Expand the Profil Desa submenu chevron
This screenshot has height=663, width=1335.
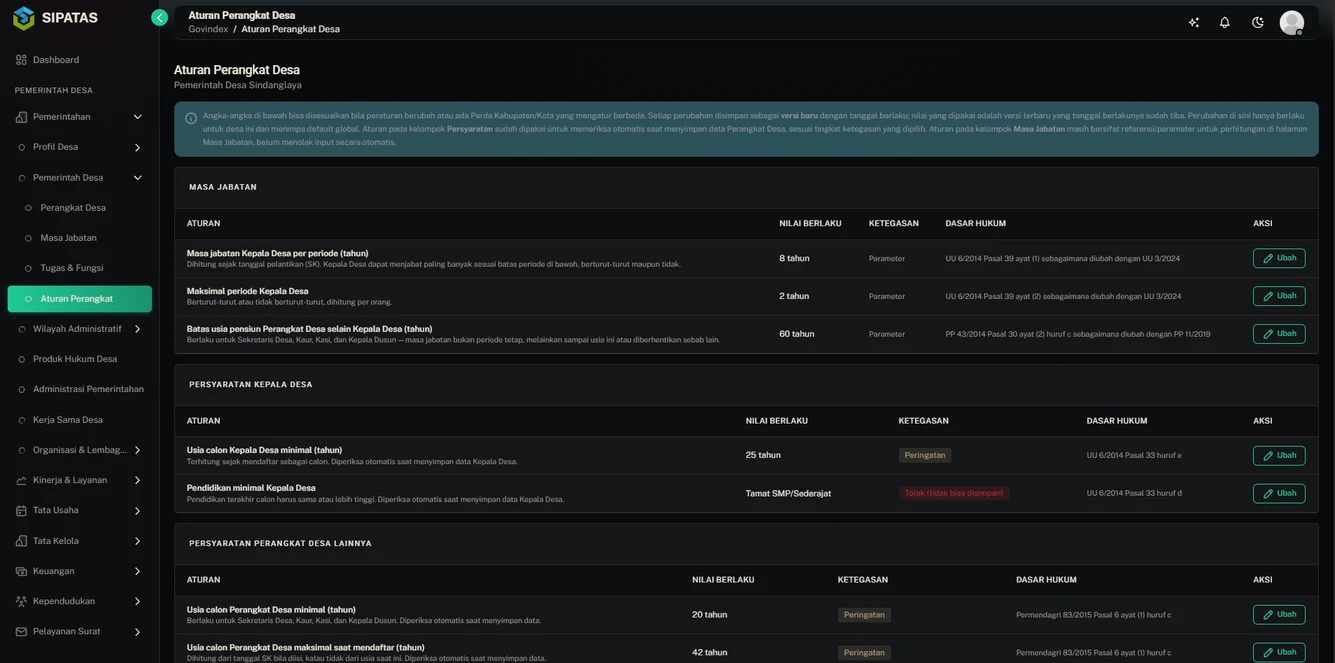pyautogui.click(x=137, y=148)
